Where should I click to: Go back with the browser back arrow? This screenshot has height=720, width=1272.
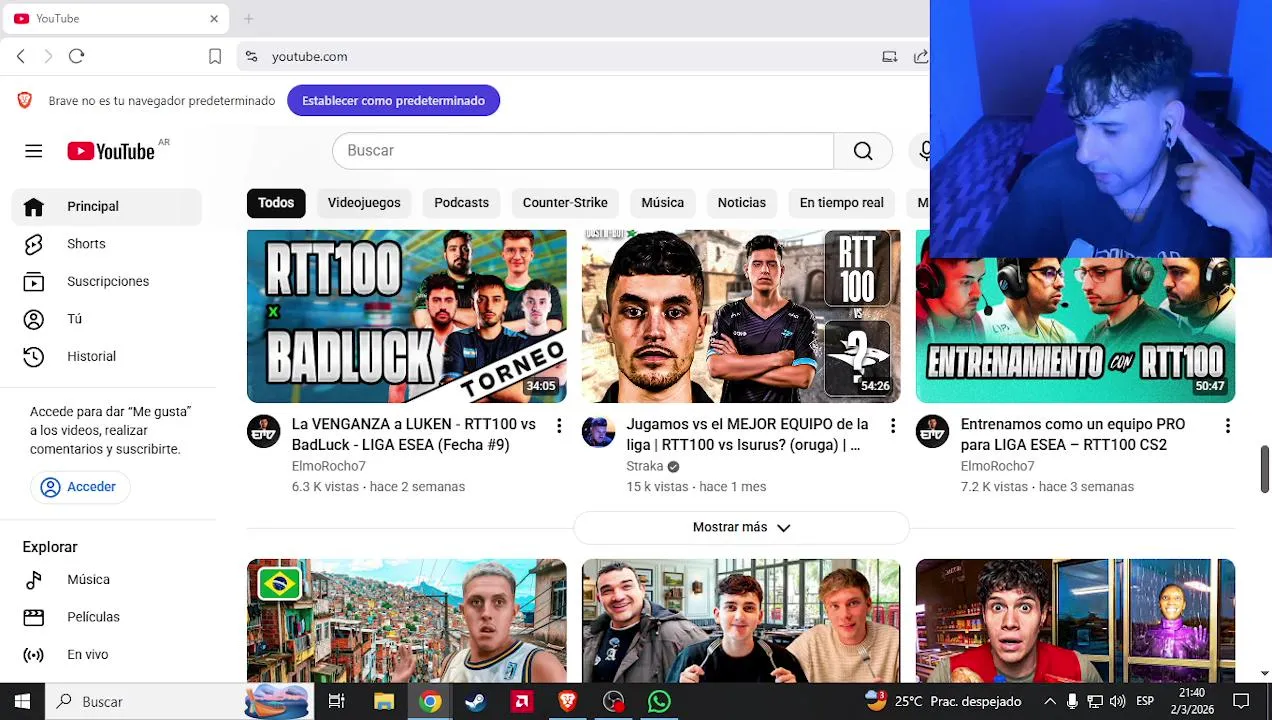(21, 56)
